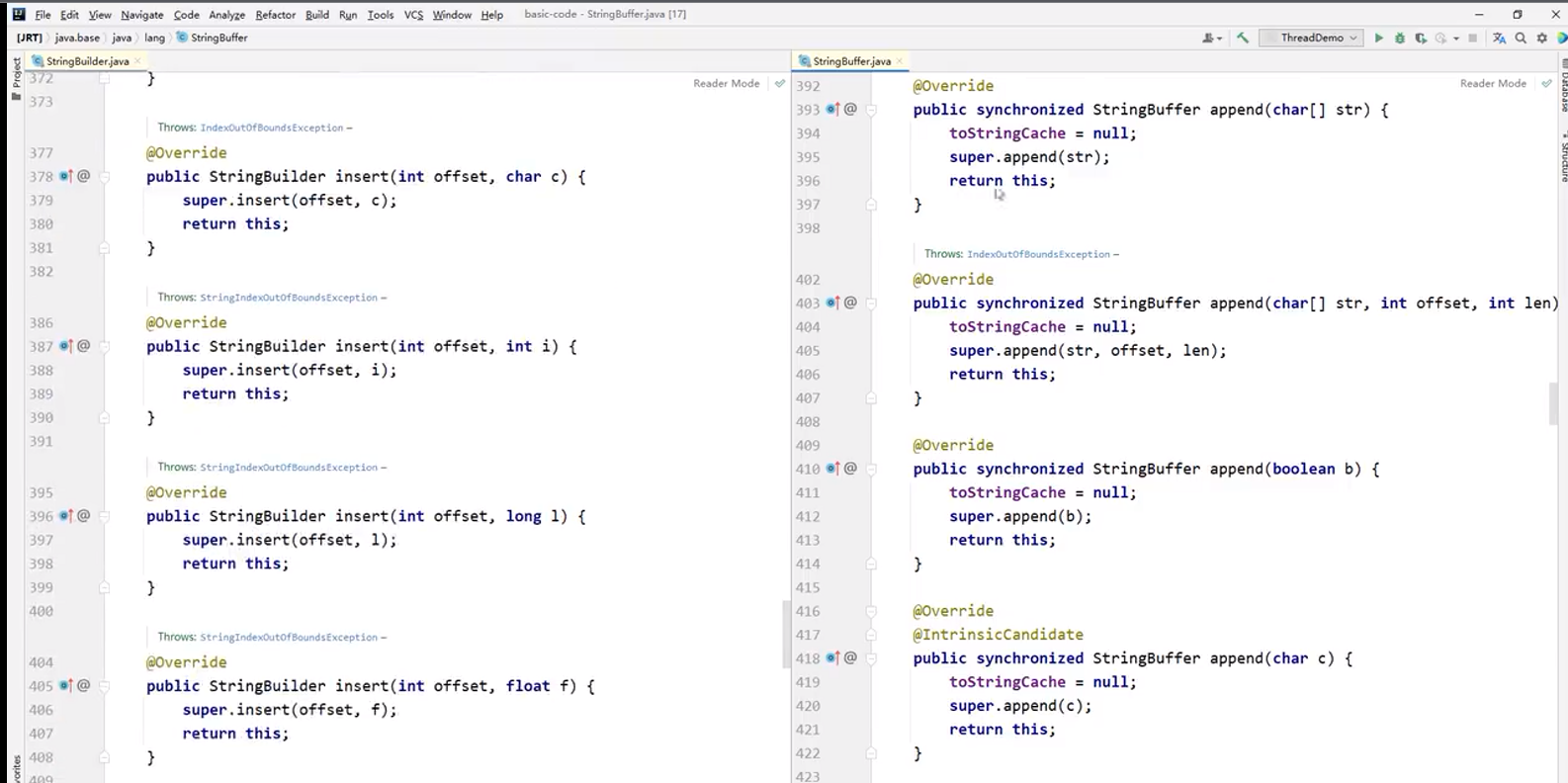Open the Window menu
Viewport: 1568px width, 783px height.
(452, 15)
